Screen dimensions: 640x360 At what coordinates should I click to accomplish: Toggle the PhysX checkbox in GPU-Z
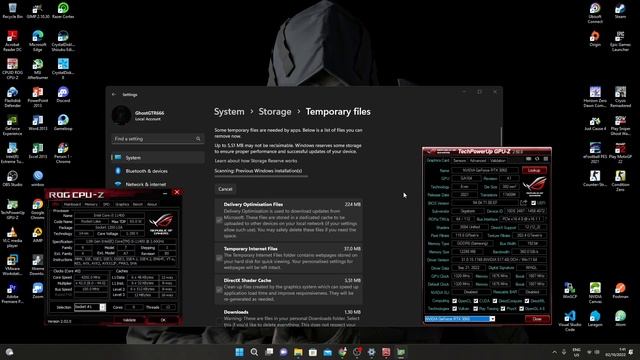click(x=503, y=309)
